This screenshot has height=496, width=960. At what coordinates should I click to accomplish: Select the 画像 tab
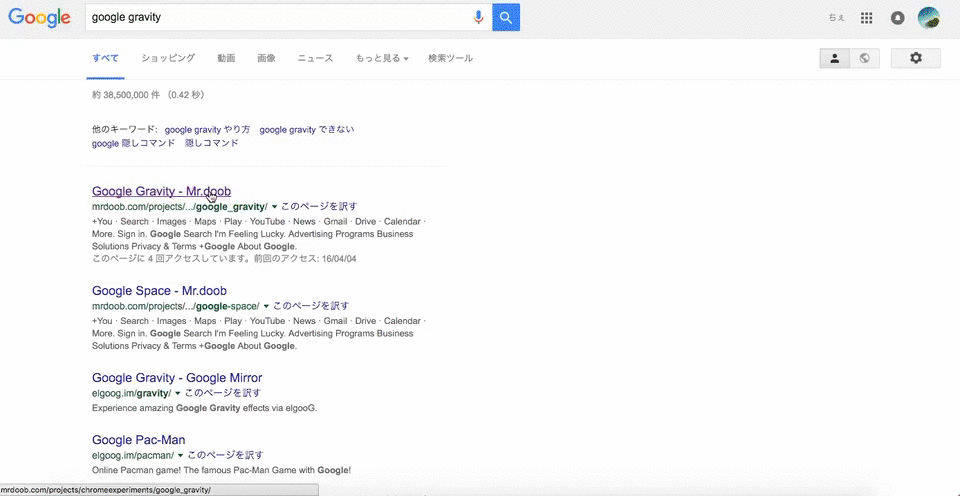266,58
